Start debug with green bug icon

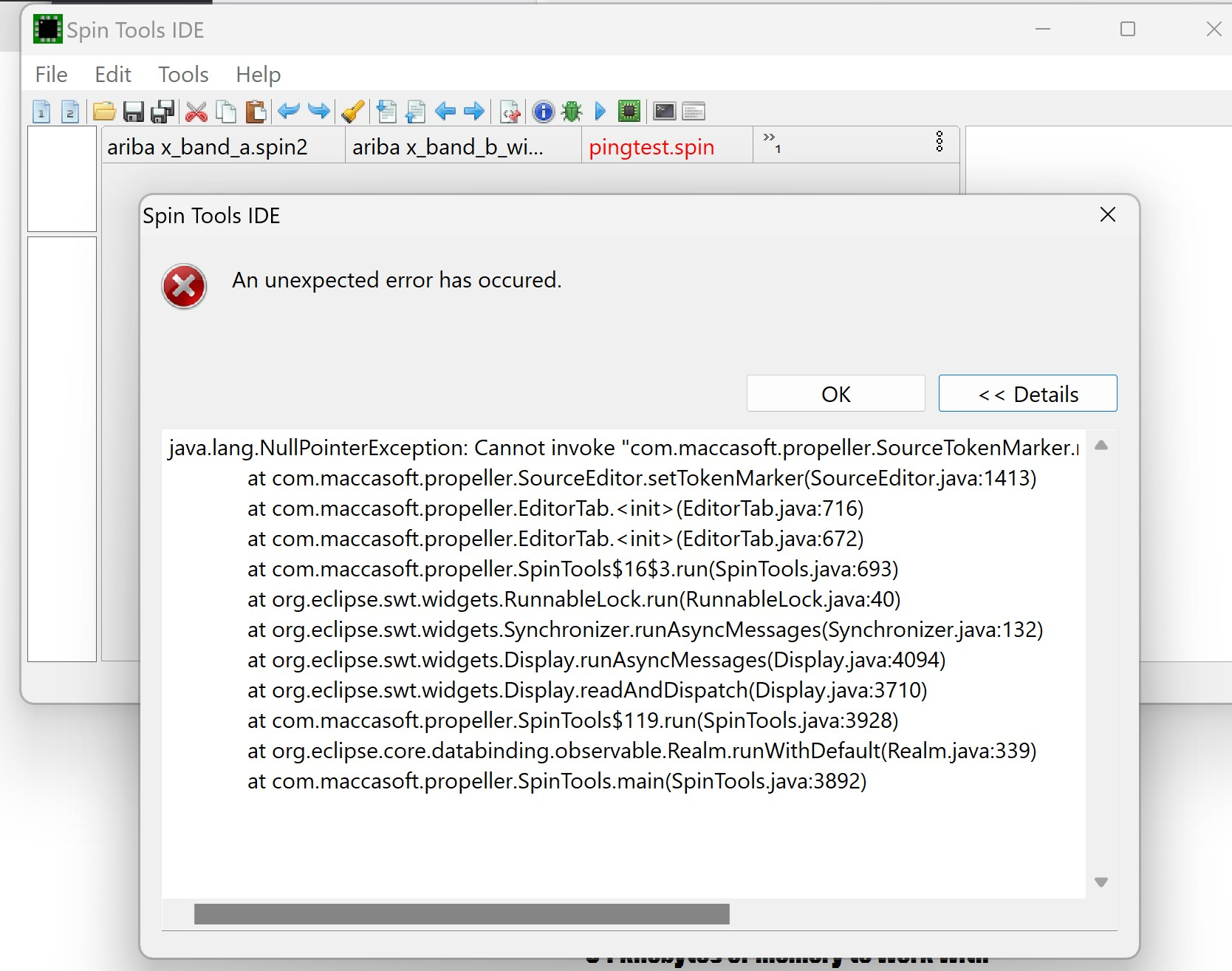tap(572, 112)
